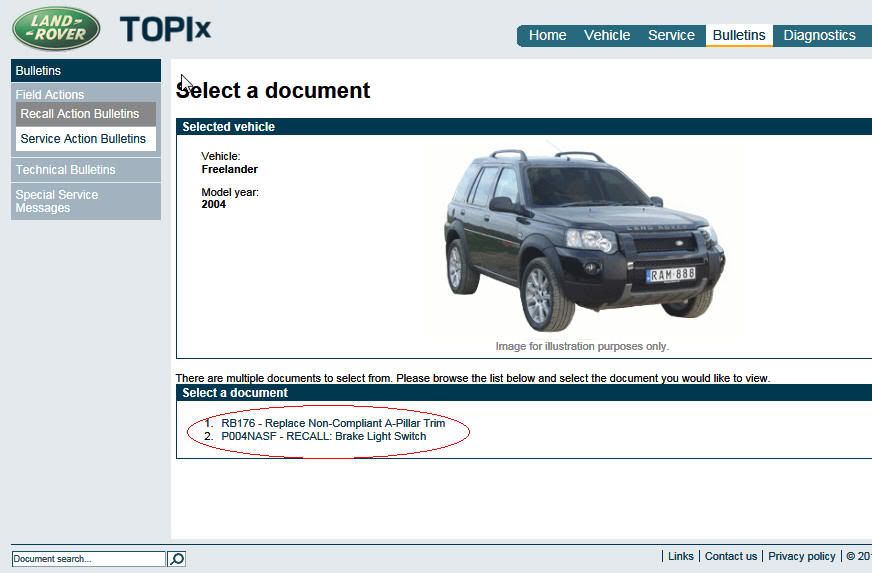Click the Links footer link

tap(681, 556)
